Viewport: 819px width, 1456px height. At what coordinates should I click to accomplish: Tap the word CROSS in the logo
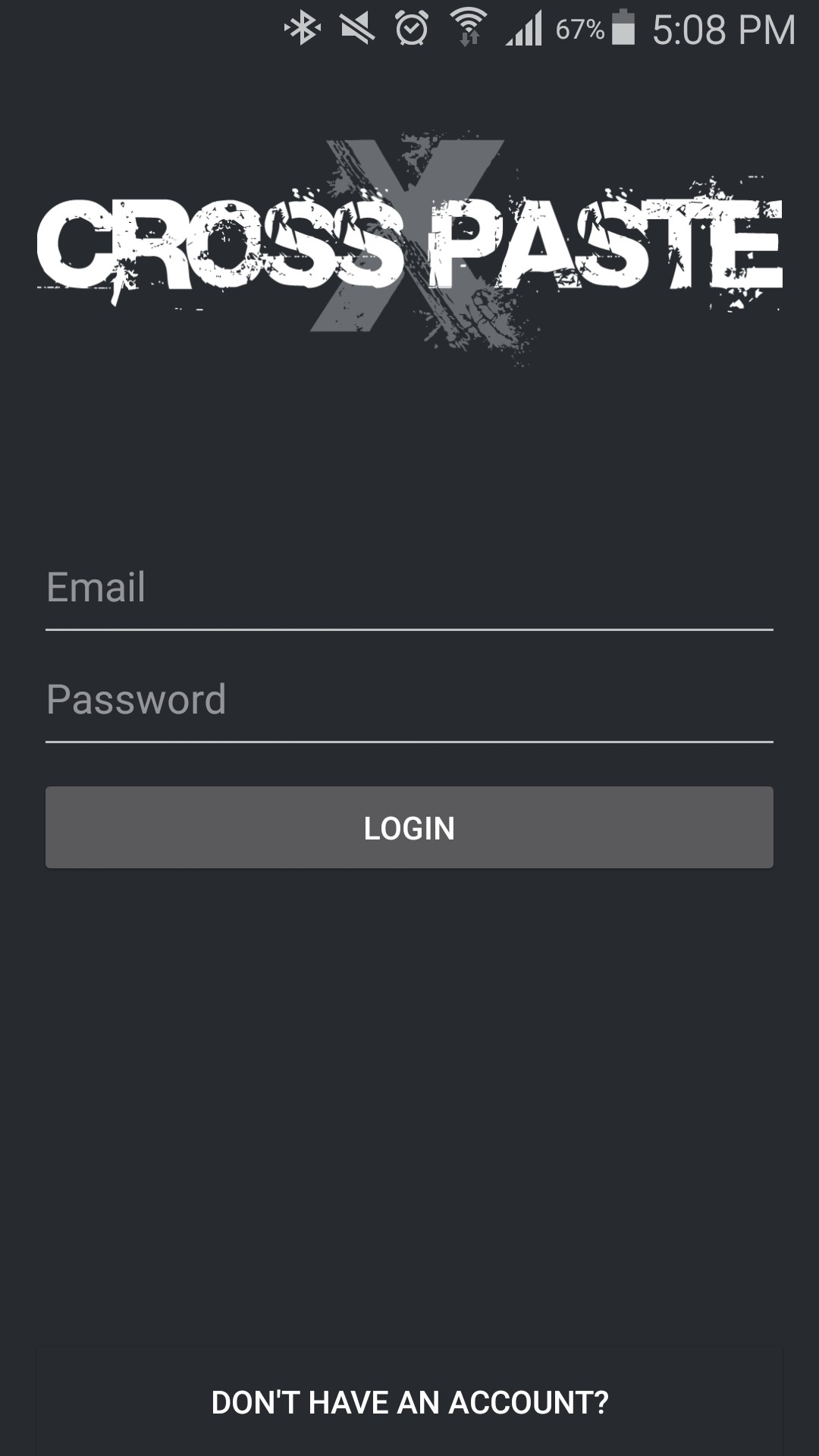[220, 244]
